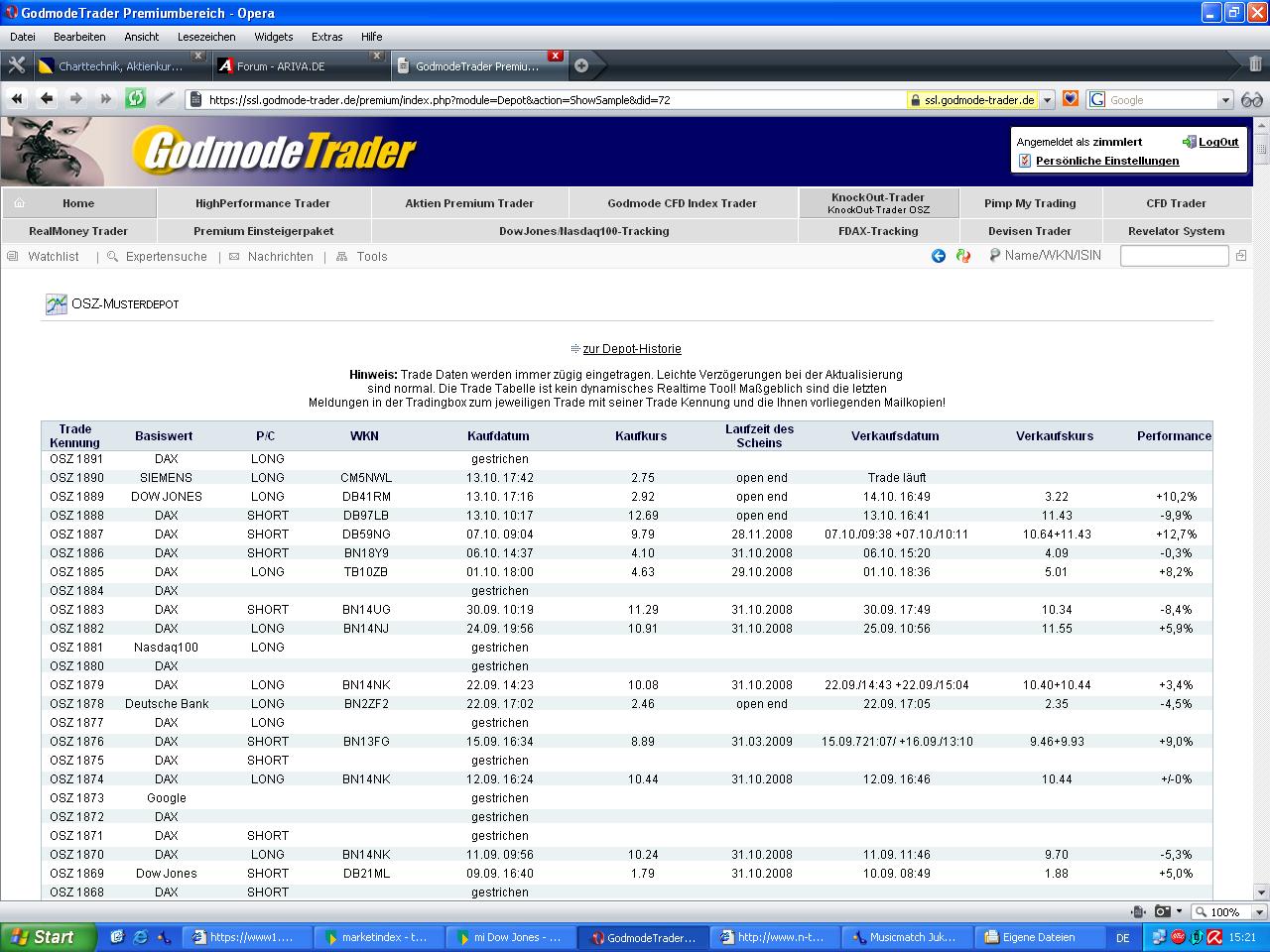Click the Name/WKN/ISIN search input field
Viewport: 1270px width, 952px height.
[1174, 256]
